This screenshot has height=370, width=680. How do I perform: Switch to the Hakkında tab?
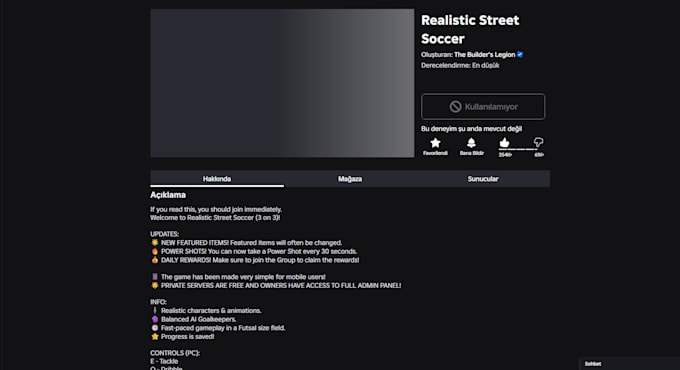(x=217, y=179)
